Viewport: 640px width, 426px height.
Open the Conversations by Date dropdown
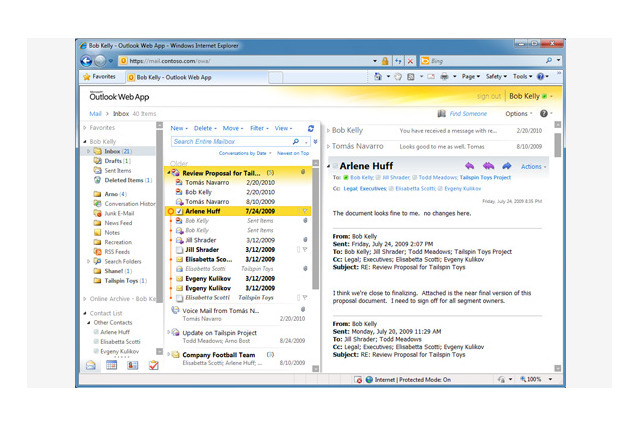[245, 153]
